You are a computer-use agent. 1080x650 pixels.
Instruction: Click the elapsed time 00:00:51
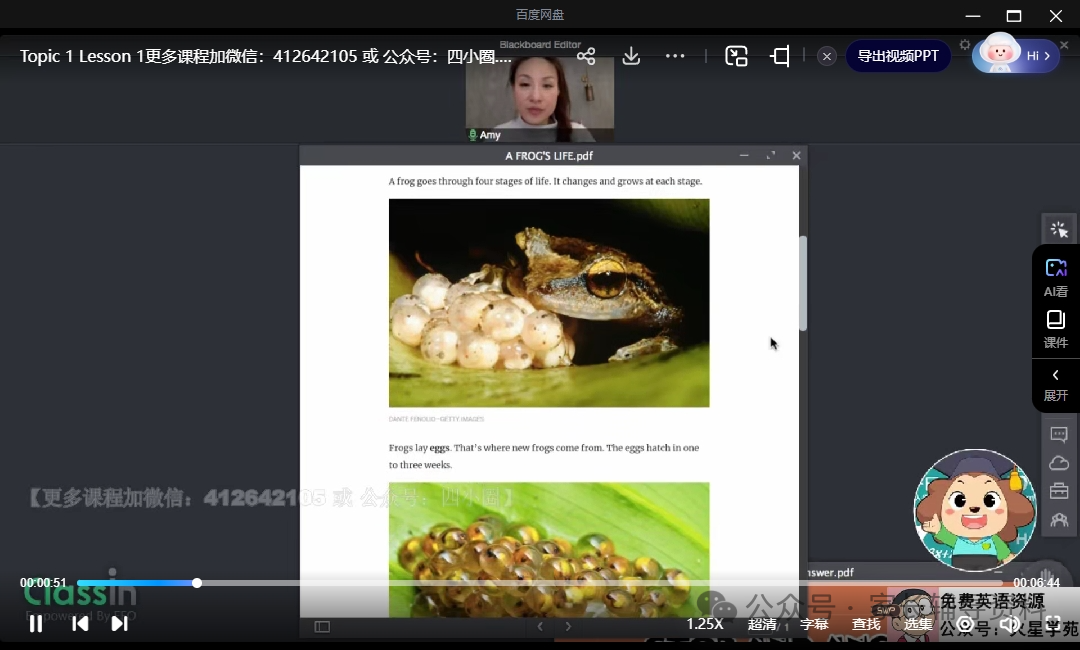click(43, 583)
